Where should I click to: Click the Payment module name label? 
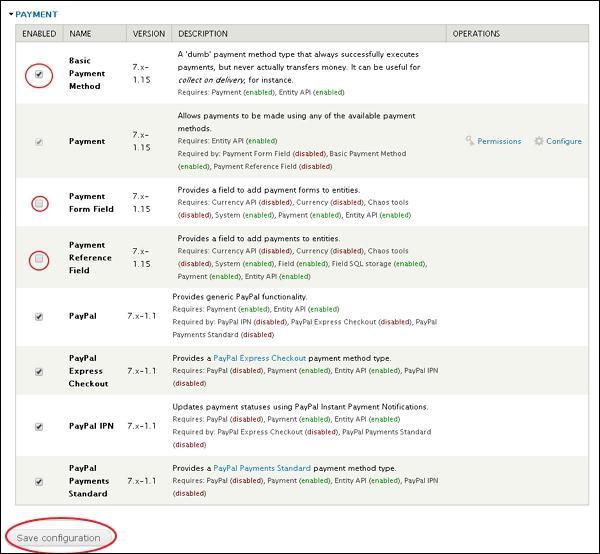click(87, 141)
